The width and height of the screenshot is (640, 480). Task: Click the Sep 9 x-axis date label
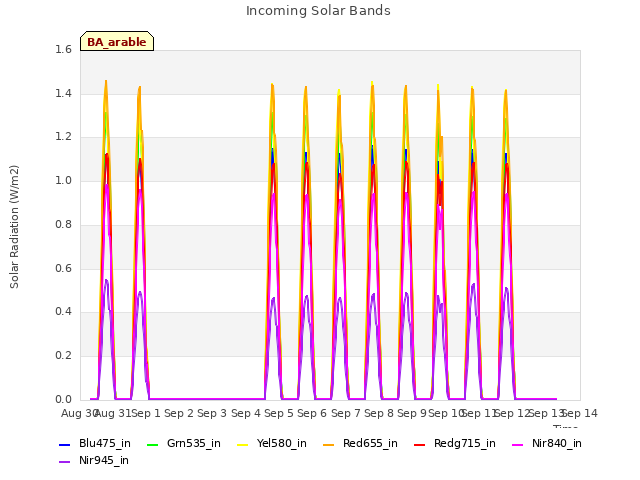point(412,413)
